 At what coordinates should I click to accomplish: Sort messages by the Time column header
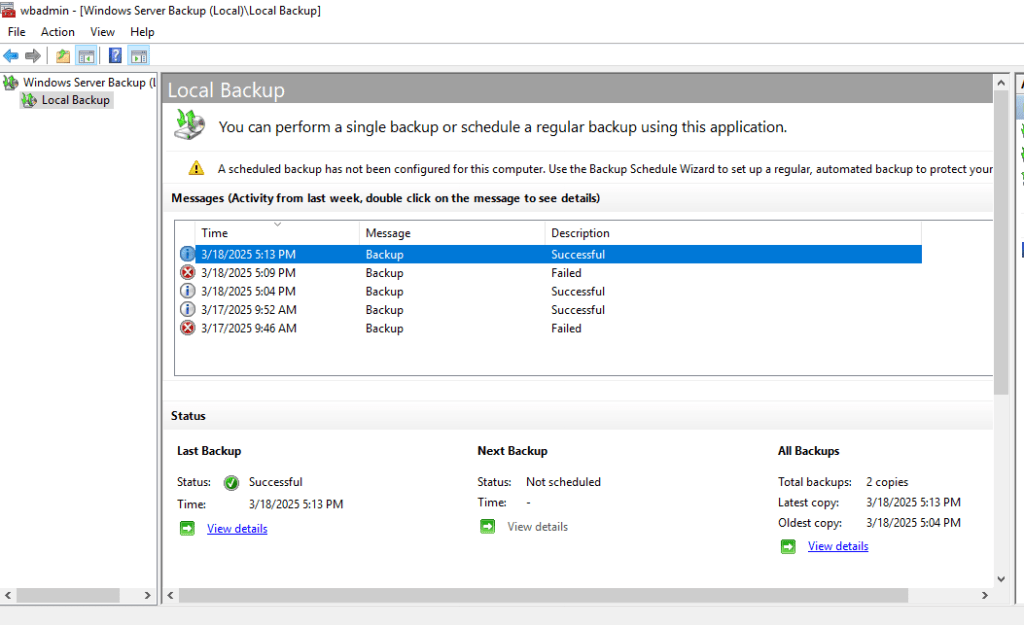[277, 233]
